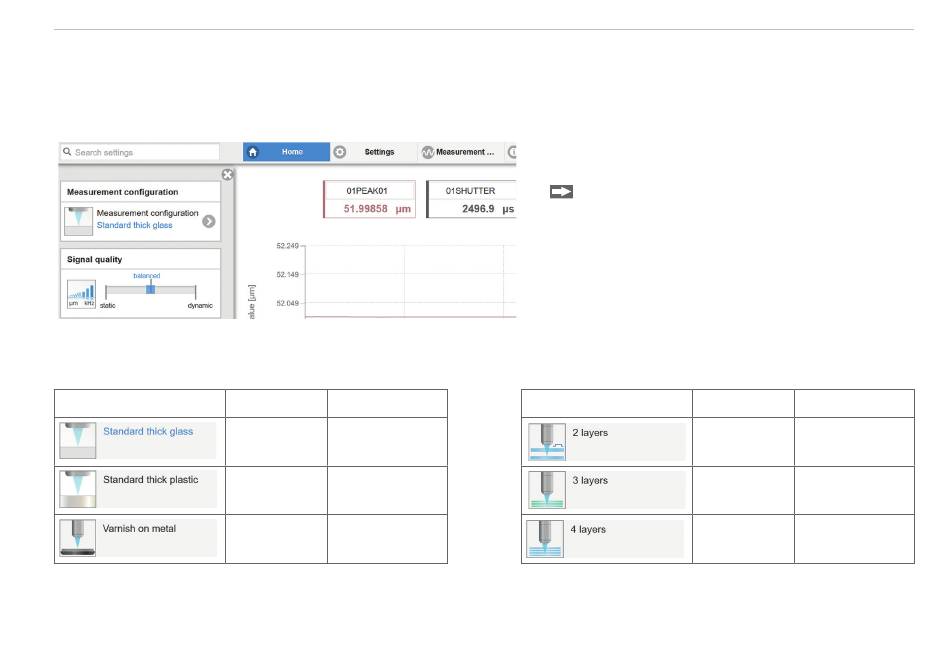Click the Settings gear icon
The height and width of the screenshot is (663, 950).
pyautogui.click(x=340, y=152)
